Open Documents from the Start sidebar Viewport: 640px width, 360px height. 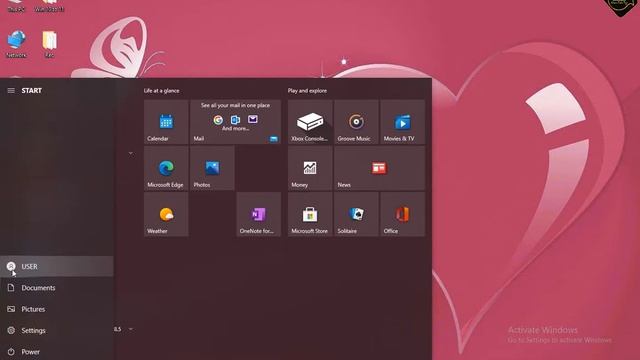57,288
